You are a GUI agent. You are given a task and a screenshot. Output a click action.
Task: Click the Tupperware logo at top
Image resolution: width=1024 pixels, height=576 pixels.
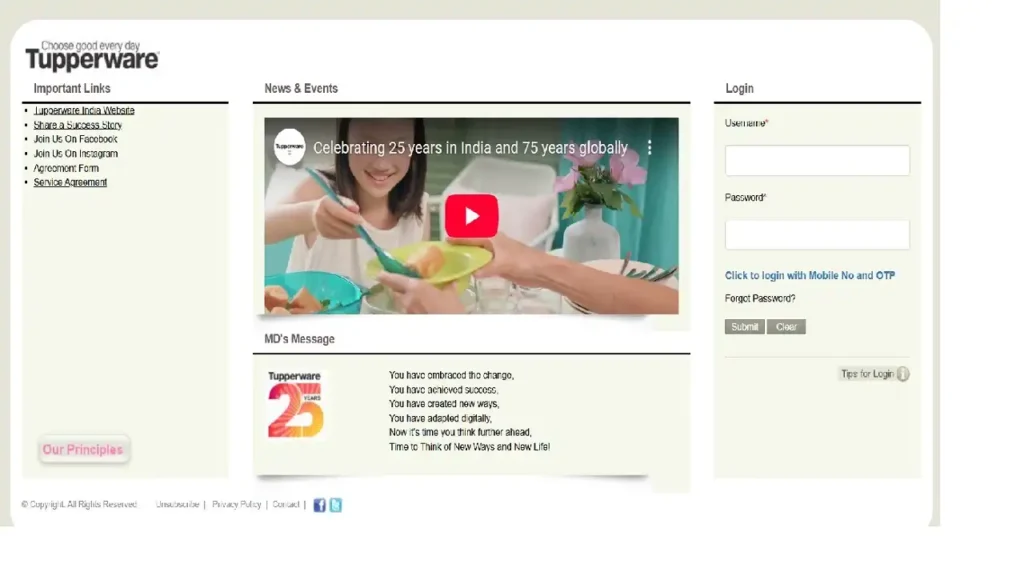tap(92, 56)
